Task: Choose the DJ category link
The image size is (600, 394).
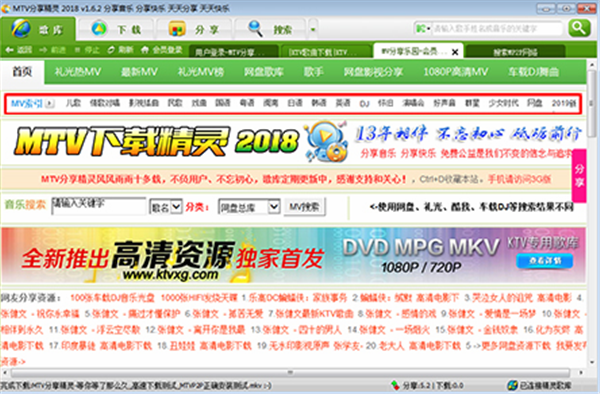Action: tap(364, 103)
